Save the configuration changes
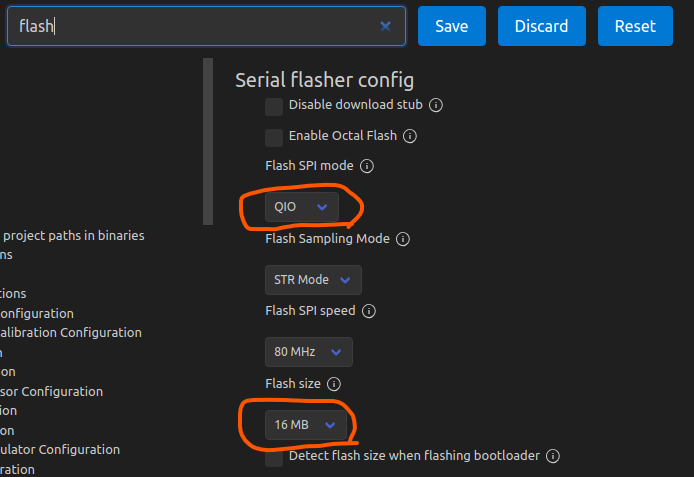Image resolution: width=694 pixels, height=477 pixels. pyautogui.click(x=451, y=26)
